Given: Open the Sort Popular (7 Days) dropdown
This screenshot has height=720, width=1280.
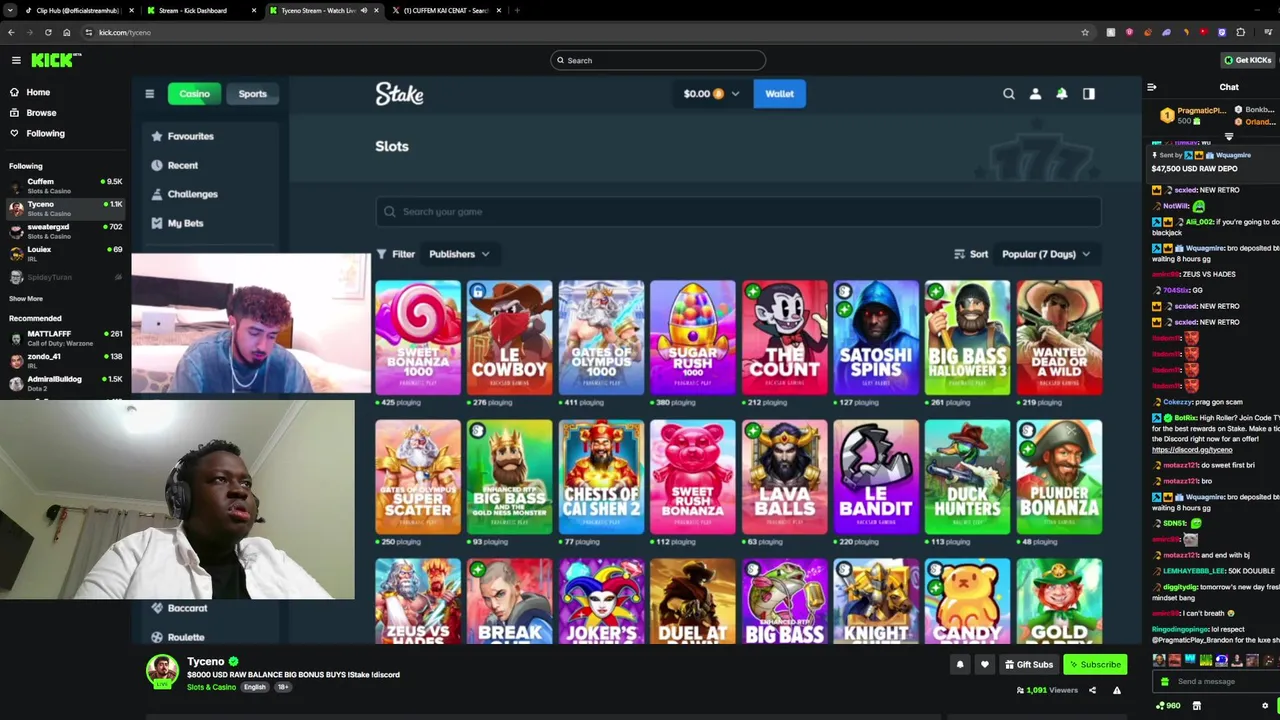Looking at the screenshot, I should (x=1046, y=254).
